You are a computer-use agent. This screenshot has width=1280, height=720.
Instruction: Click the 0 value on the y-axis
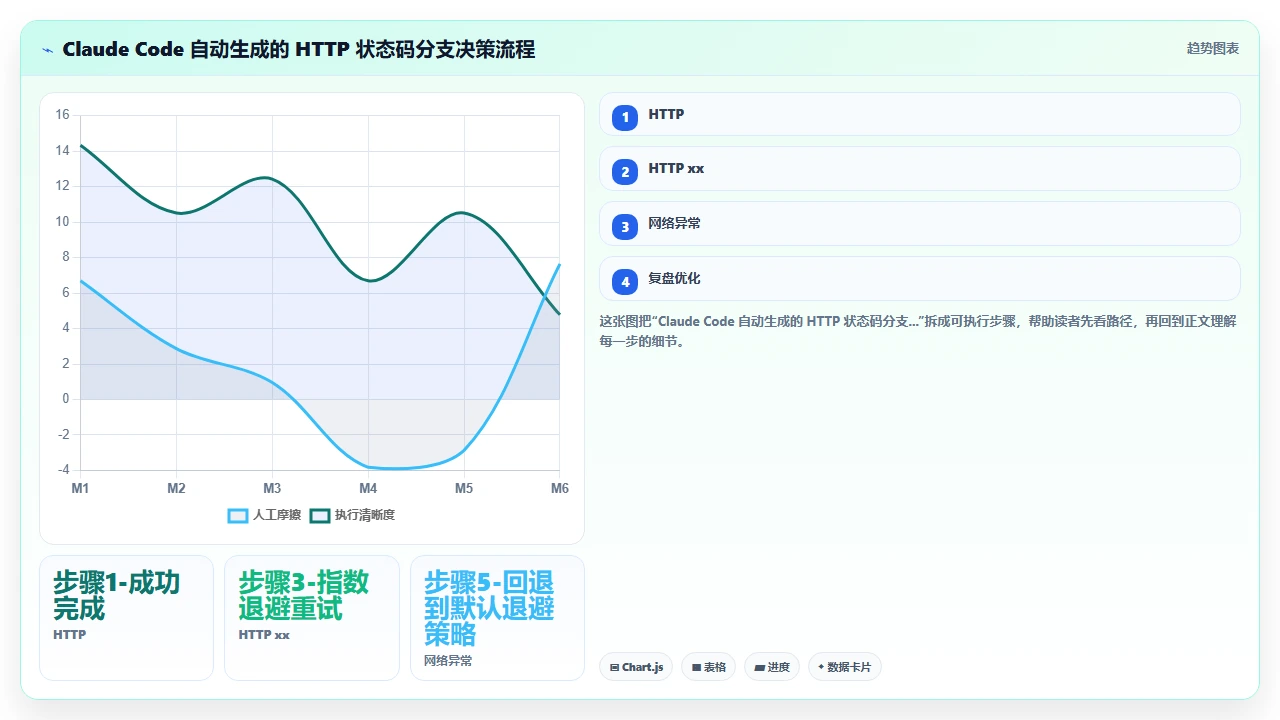click(66, 399)
